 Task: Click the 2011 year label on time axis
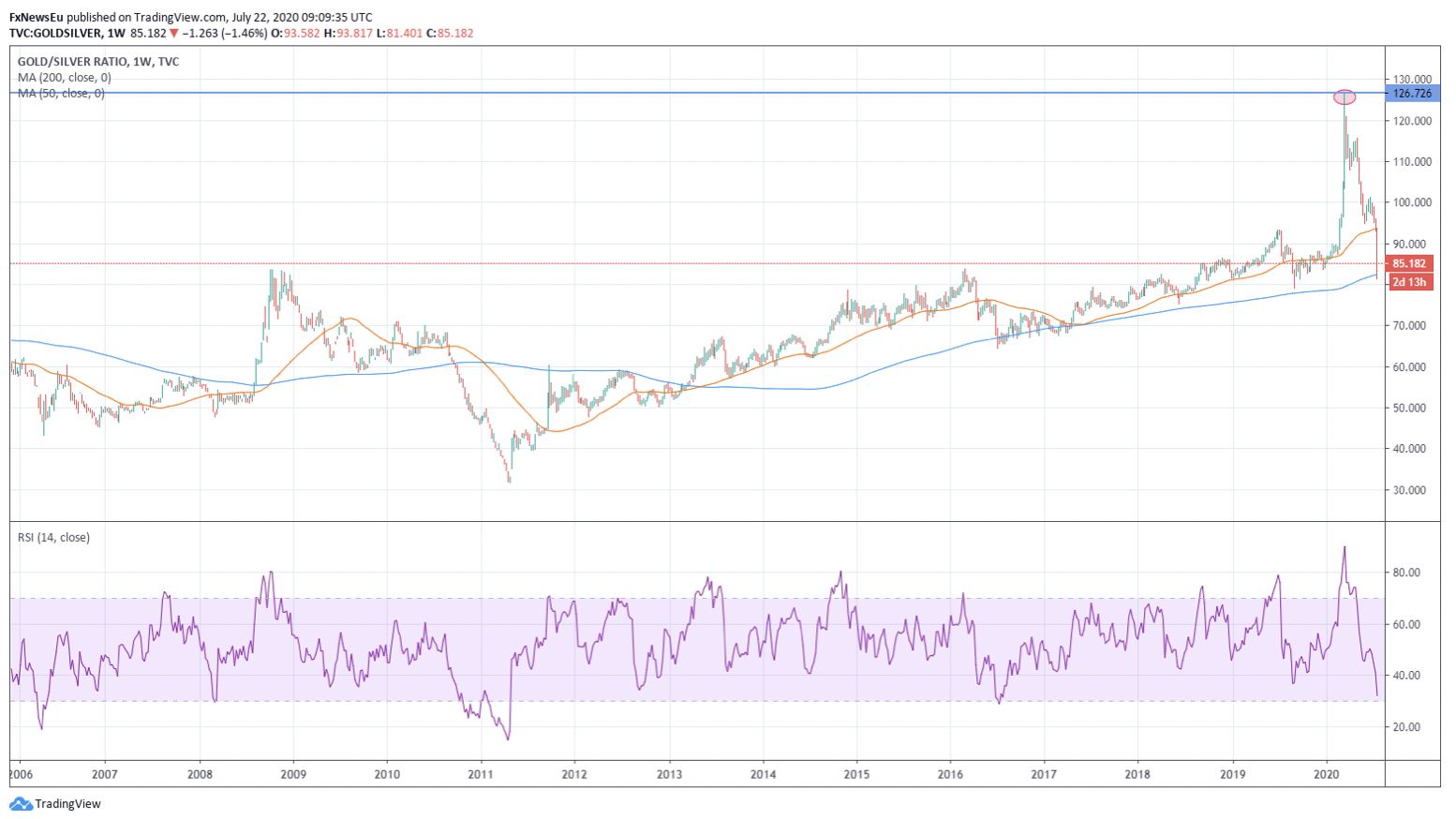(x=480, y=774)
